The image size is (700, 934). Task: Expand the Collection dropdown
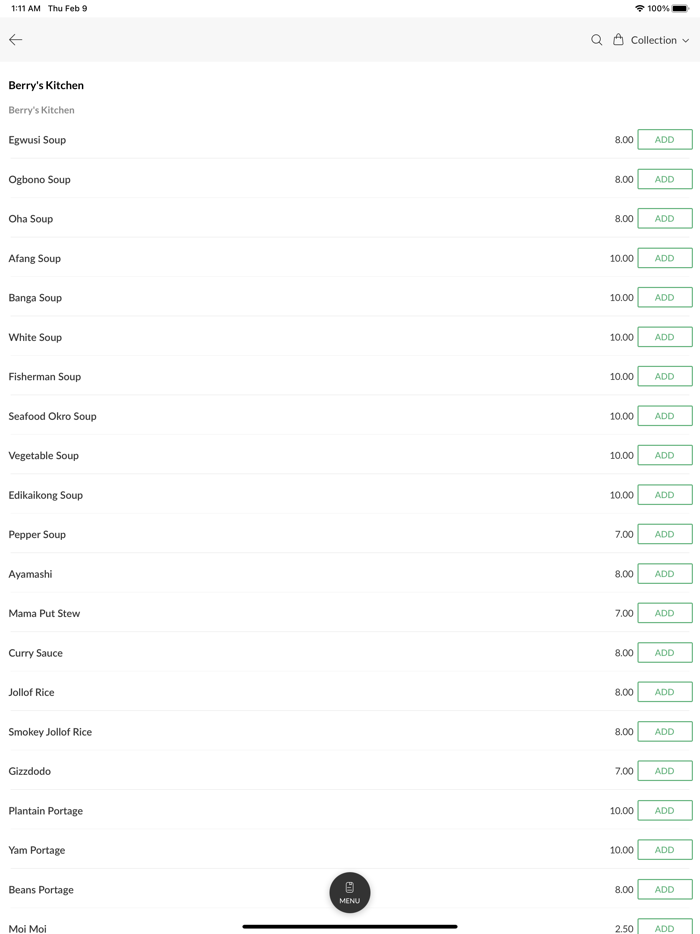(660, 40)
